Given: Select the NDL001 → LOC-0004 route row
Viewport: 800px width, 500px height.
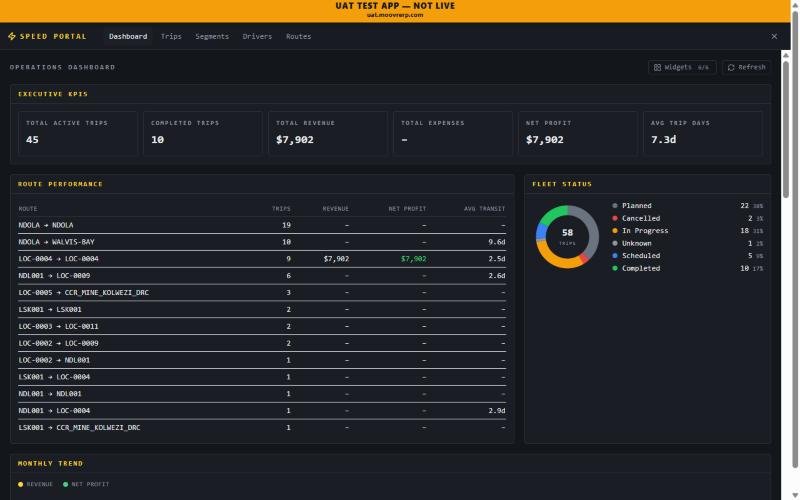Looking at the screenshot, I should [x=262, y=410].
